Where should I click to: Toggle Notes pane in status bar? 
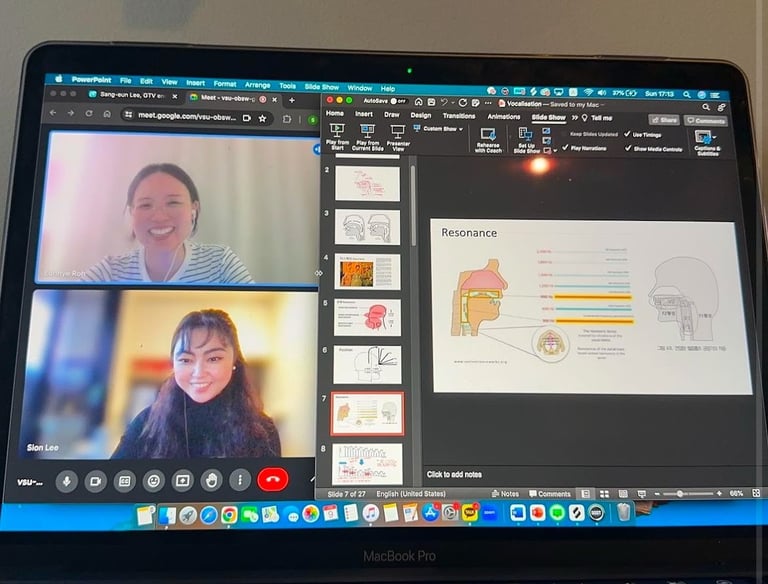pos(505,494)
